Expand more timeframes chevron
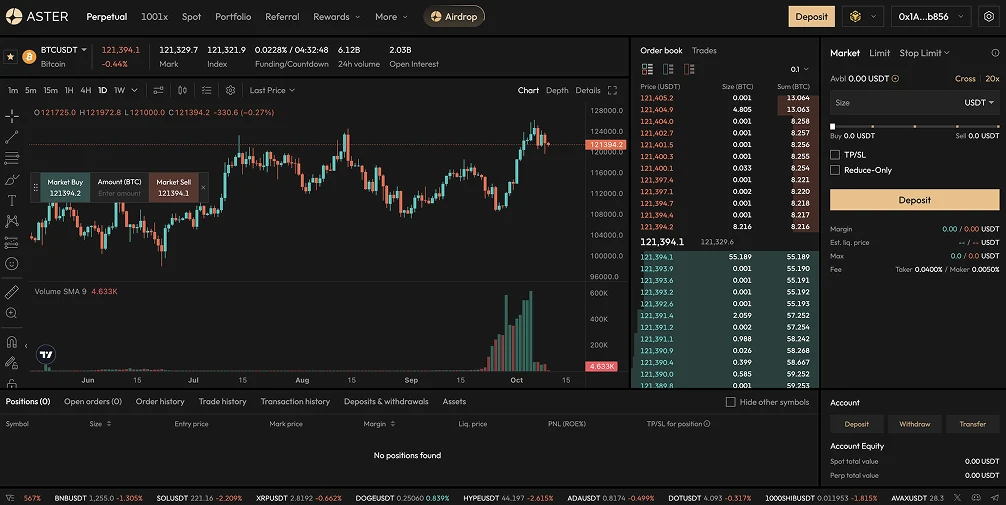This screenshot has width=1006, height=505. pyautogui.click(x=134, y=90)
